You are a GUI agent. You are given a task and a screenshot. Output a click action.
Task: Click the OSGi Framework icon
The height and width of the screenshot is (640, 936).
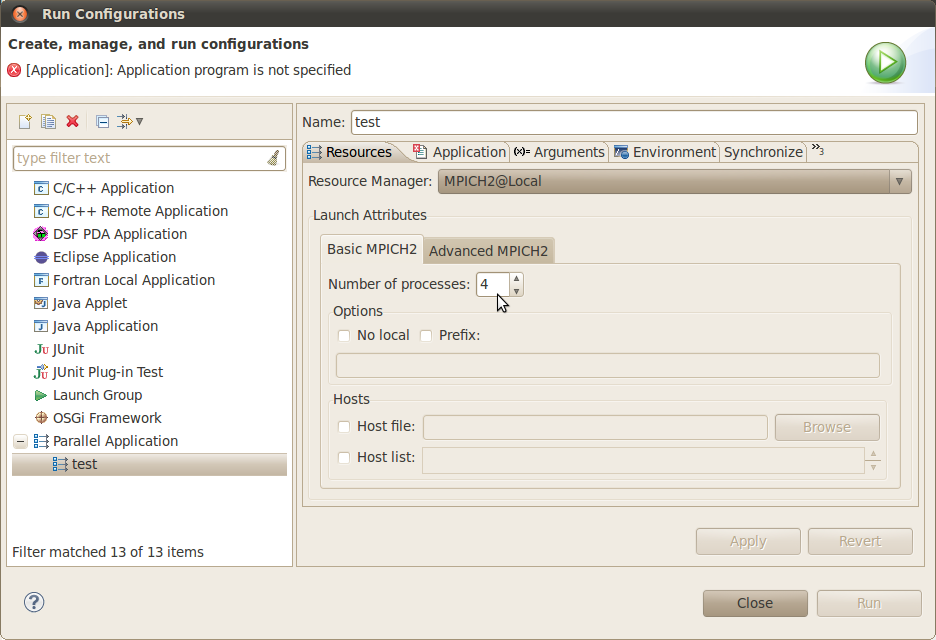click(x=41, y=418)
